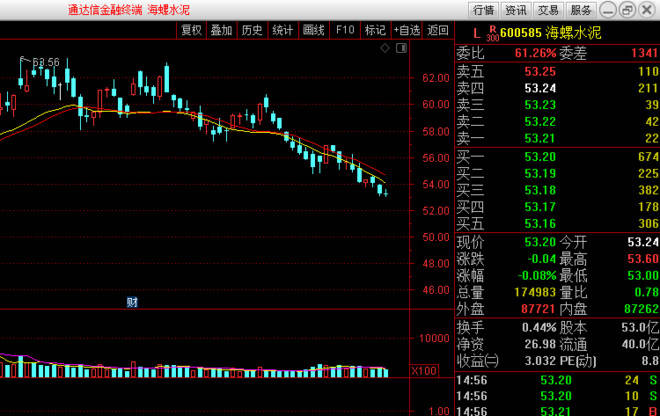Open the 行情 quotes menu
This screenshot has width=660, height=416.
coord(484,10)
